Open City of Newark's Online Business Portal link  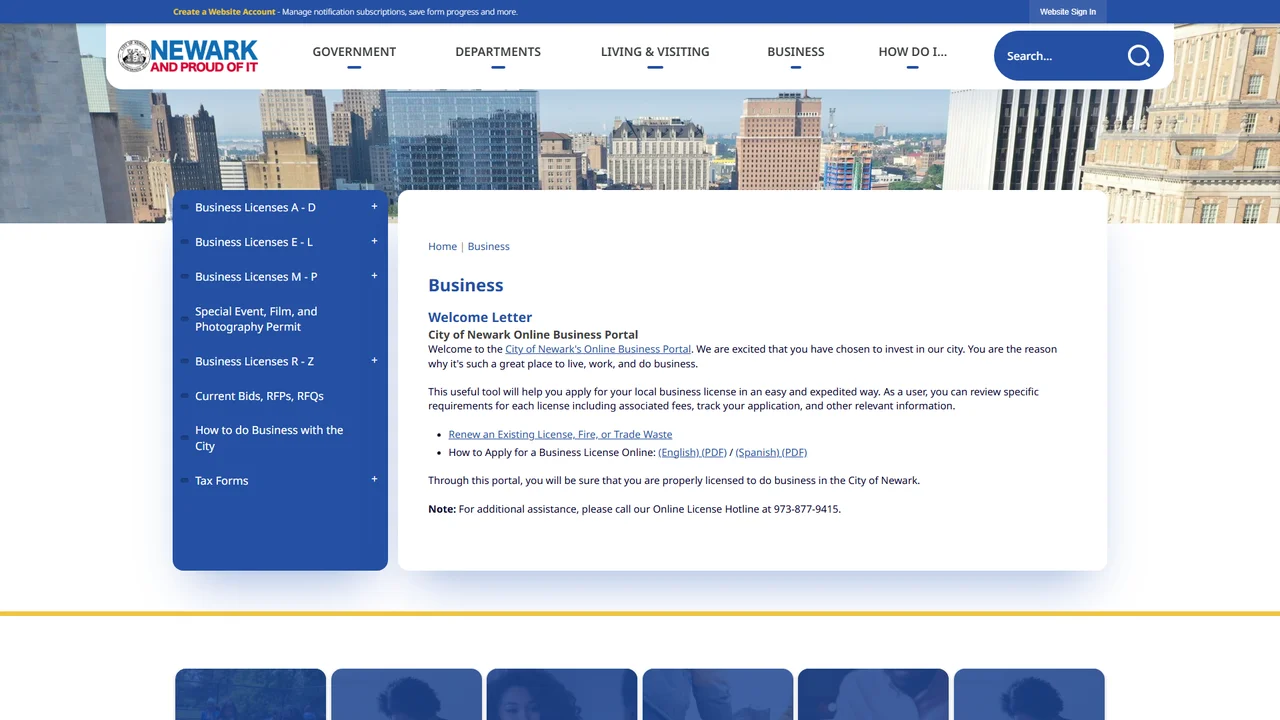[x=598, y=349]
